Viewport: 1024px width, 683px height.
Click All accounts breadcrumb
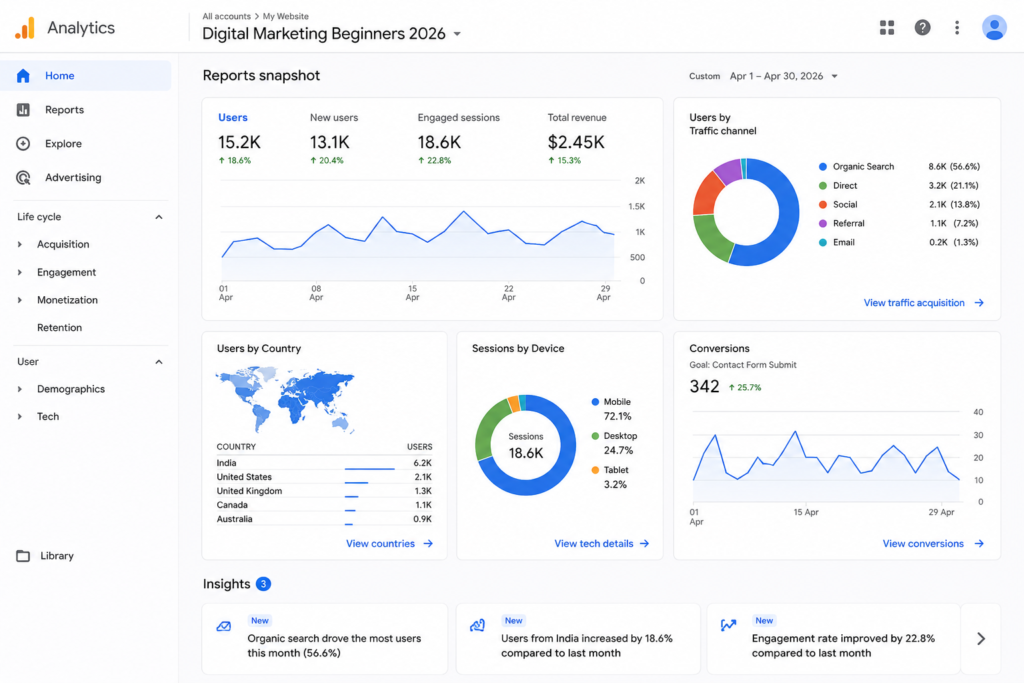(x=226, y=16)
